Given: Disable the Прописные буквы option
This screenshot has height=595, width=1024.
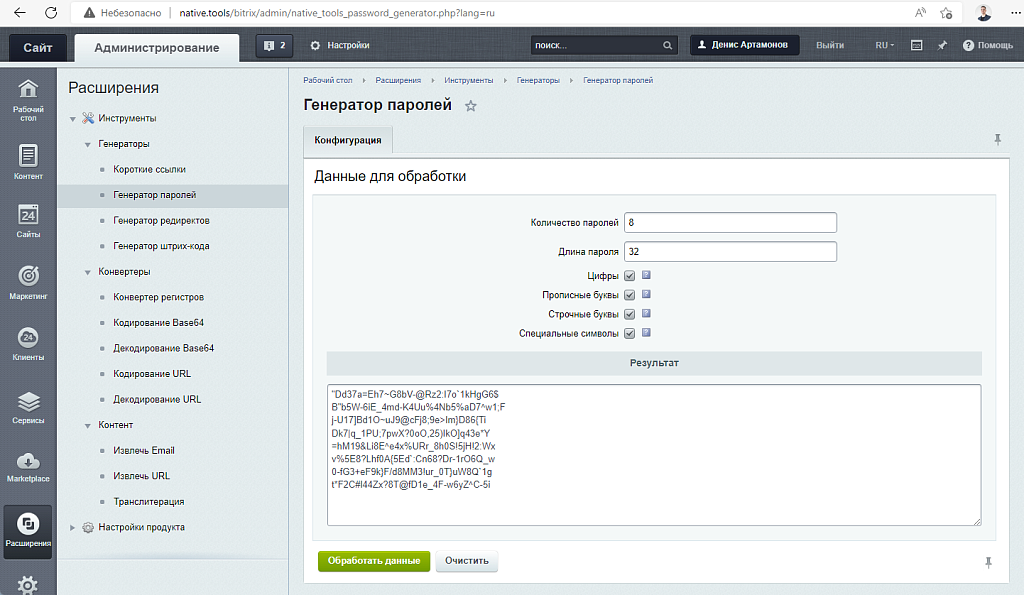Looking at the screenshot, I should click(x=629, y=295).
